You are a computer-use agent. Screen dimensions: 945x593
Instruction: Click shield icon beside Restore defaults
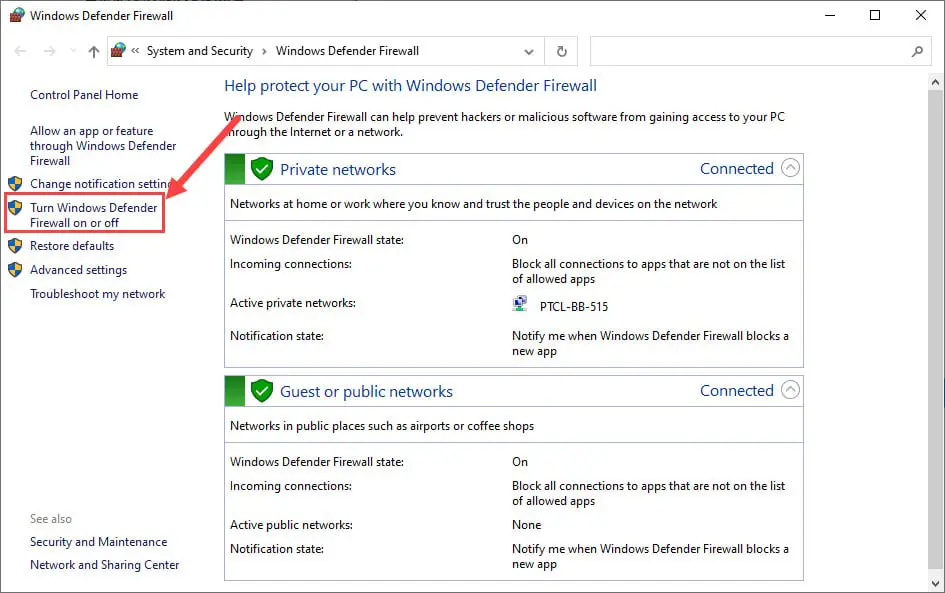(15, 246)
